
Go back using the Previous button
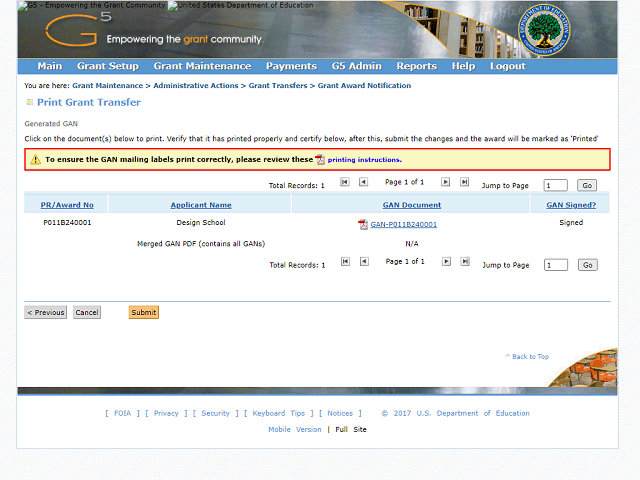click(x=46, y=313)
